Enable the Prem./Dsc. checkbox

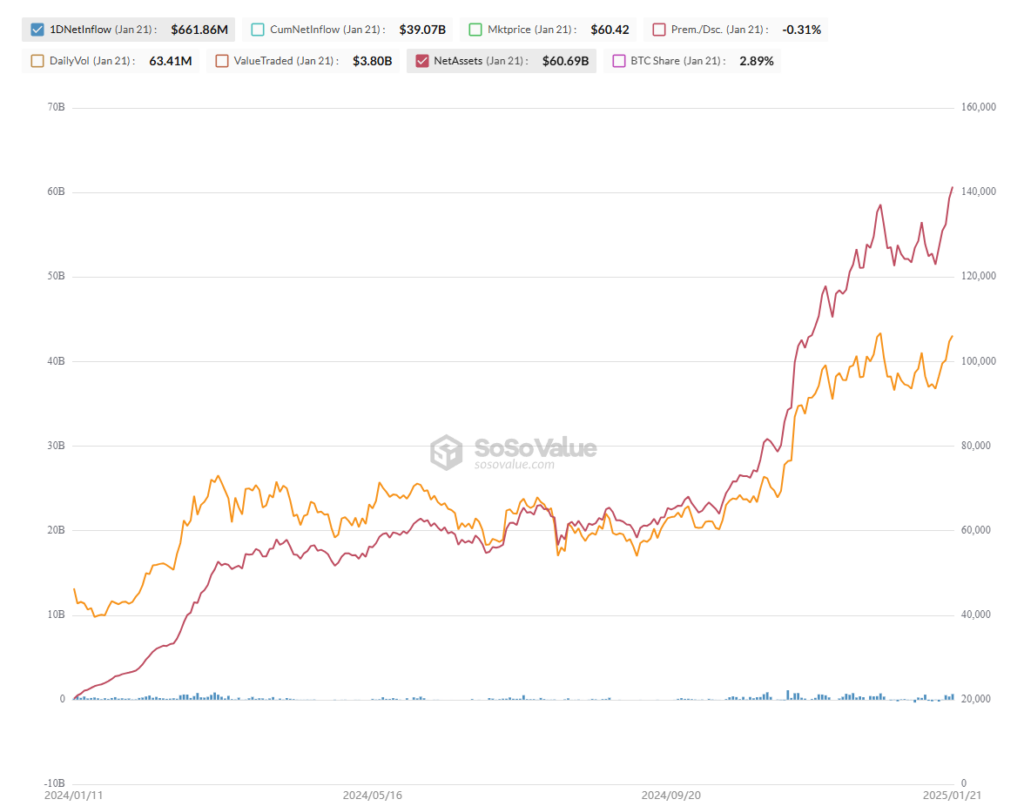pyautogui.click(x=659, y=29)
